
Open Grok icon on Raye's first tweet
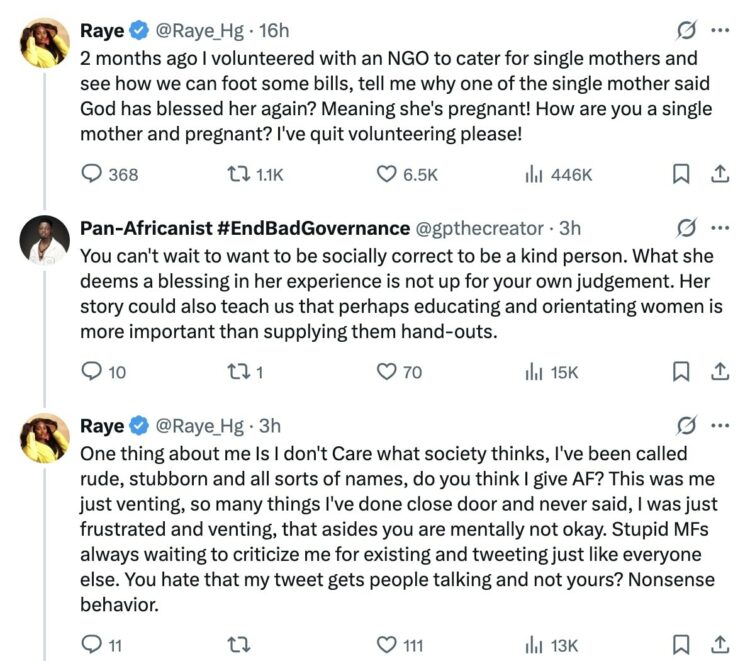686,31
